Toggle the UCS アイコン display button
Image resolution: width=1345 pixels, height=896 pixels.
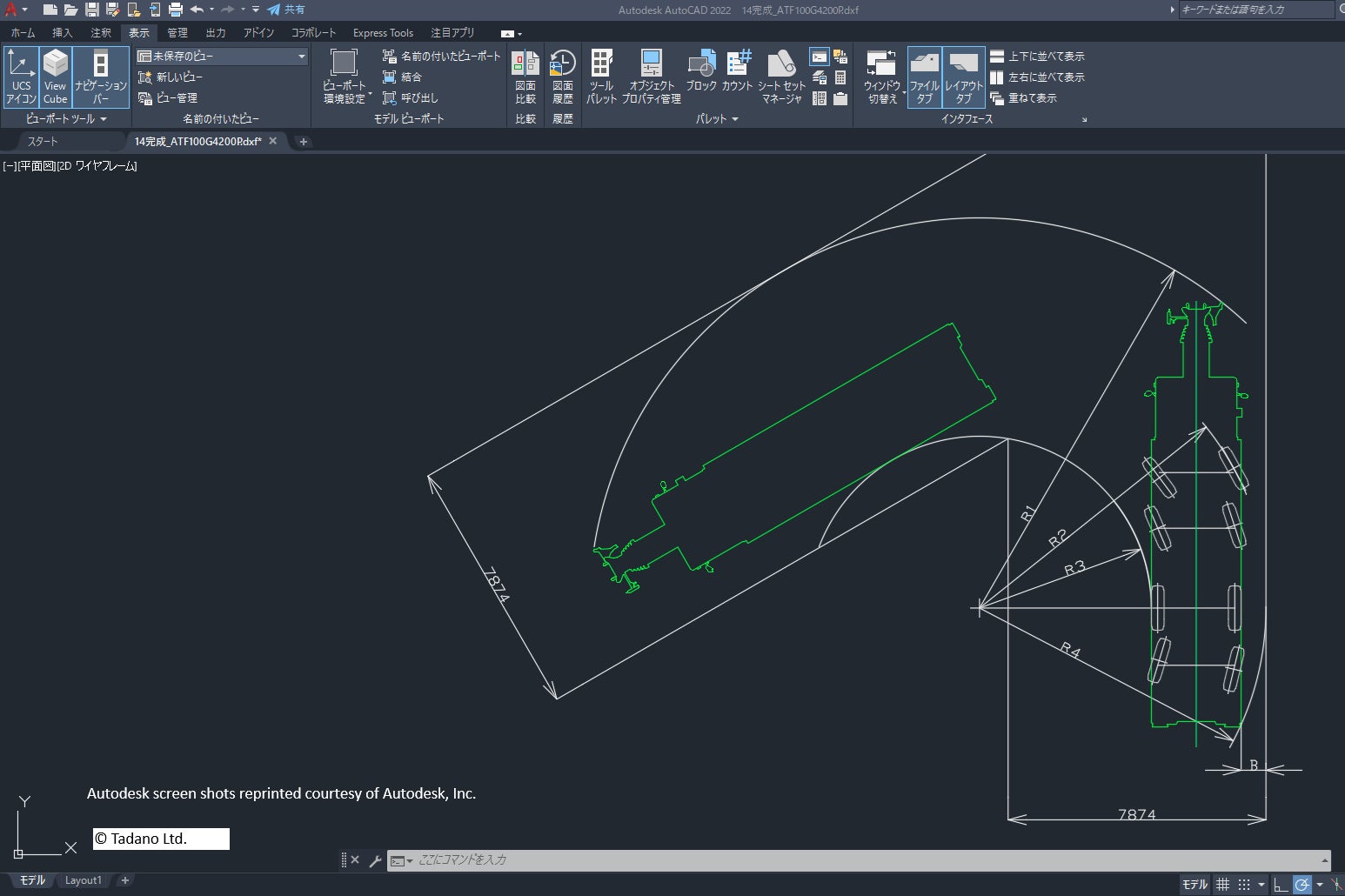pos(21,77)
